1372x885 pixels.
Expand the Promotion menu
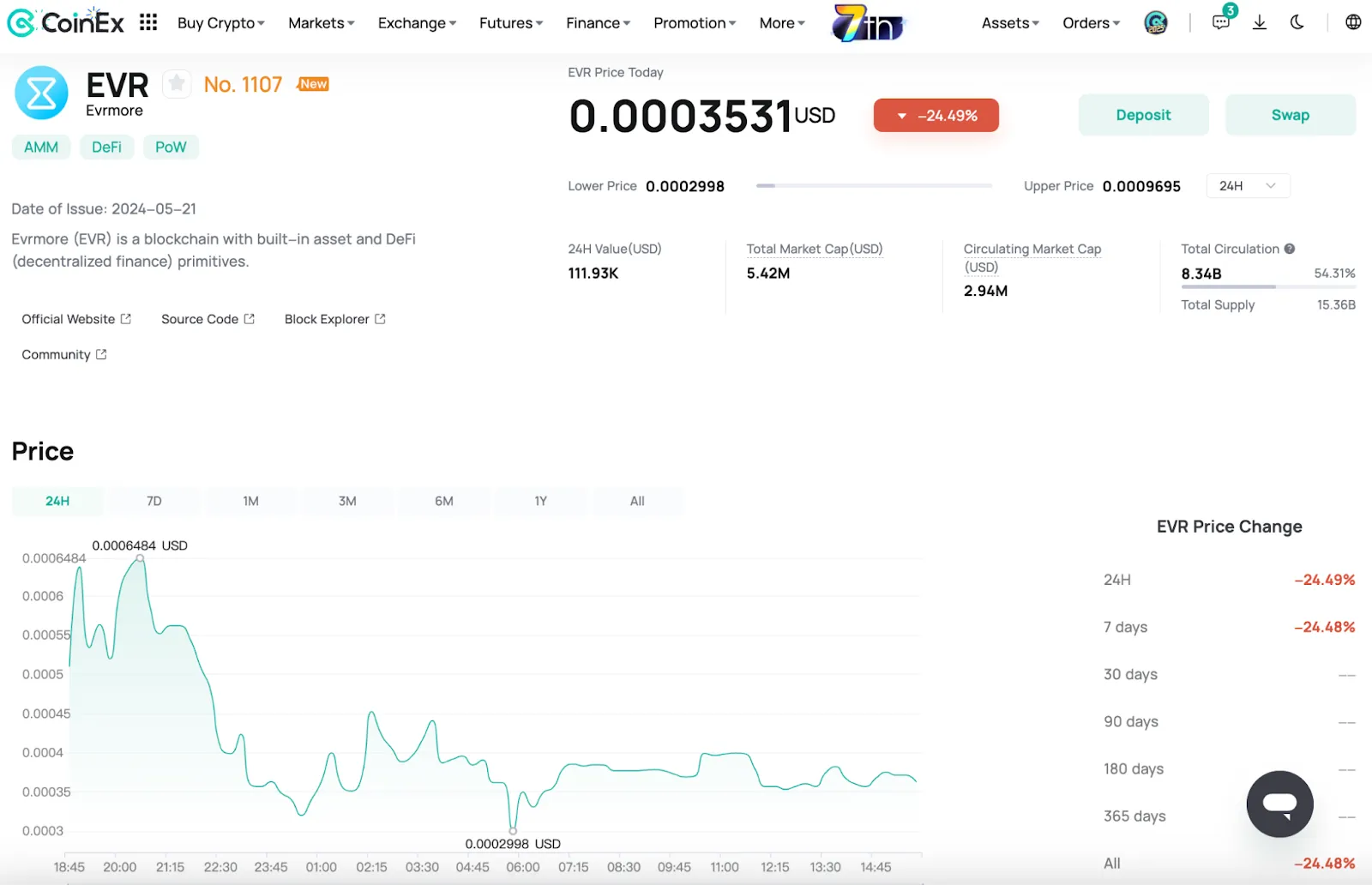pos(695,23)
